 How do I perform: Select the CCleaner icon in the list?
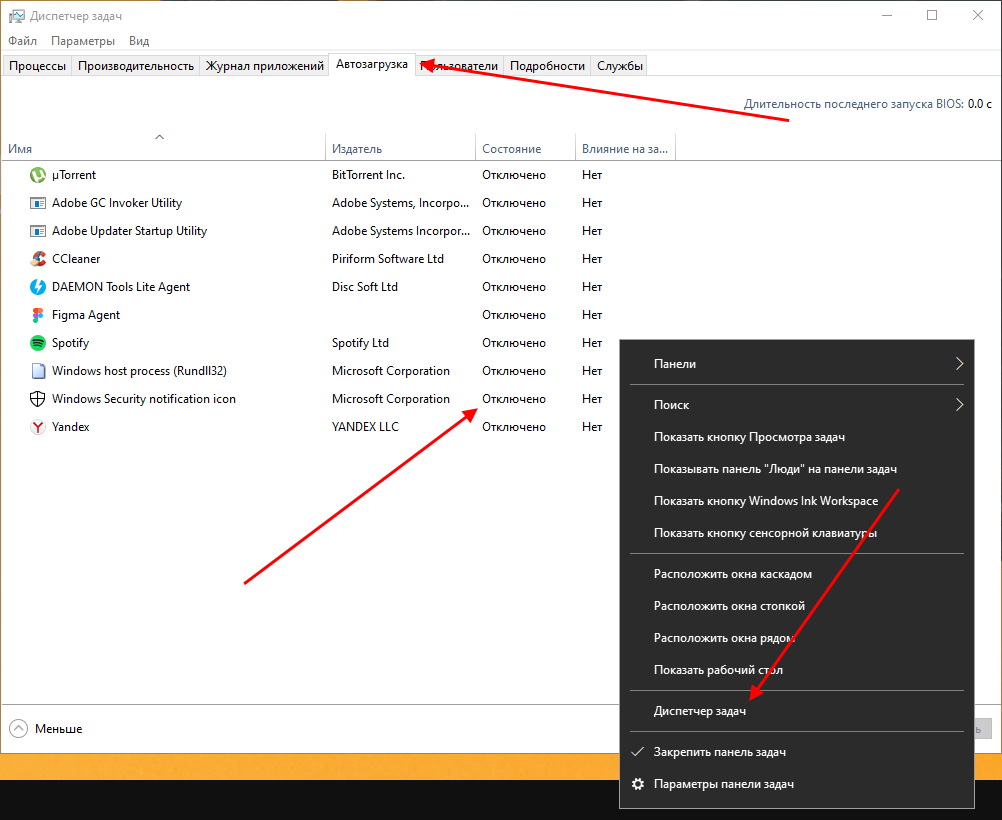point(38,259)
